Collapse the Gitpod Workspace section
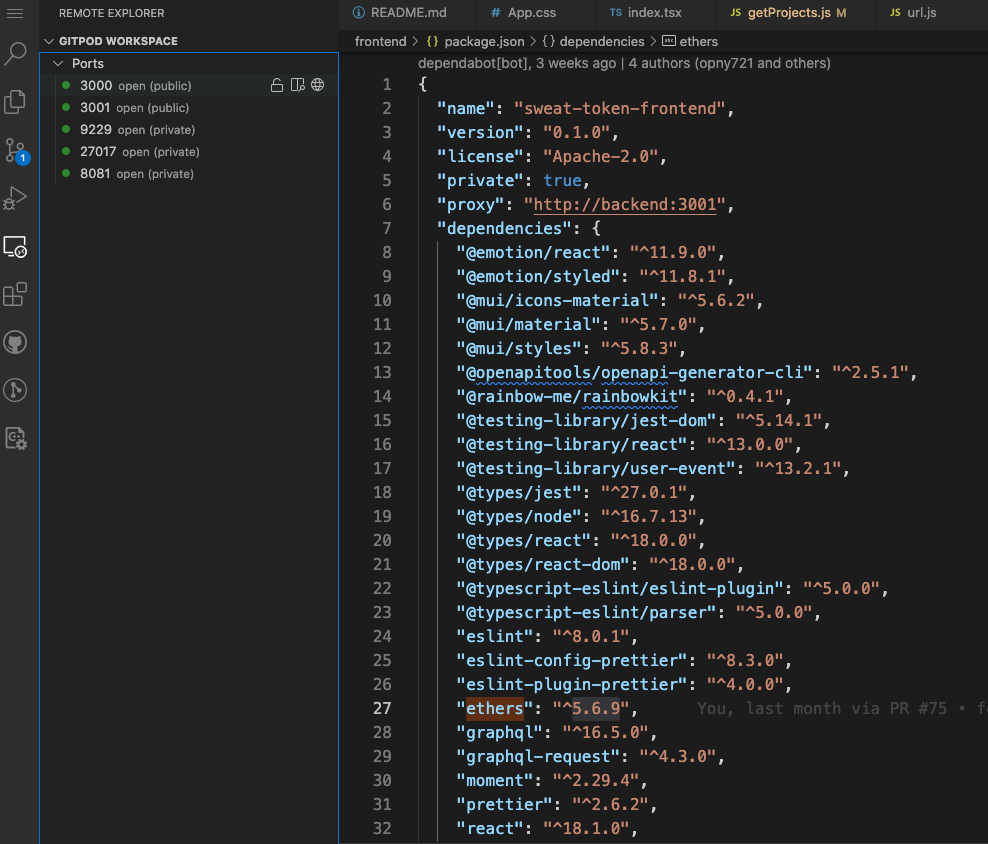988x844 pixels. coord(49,41)
